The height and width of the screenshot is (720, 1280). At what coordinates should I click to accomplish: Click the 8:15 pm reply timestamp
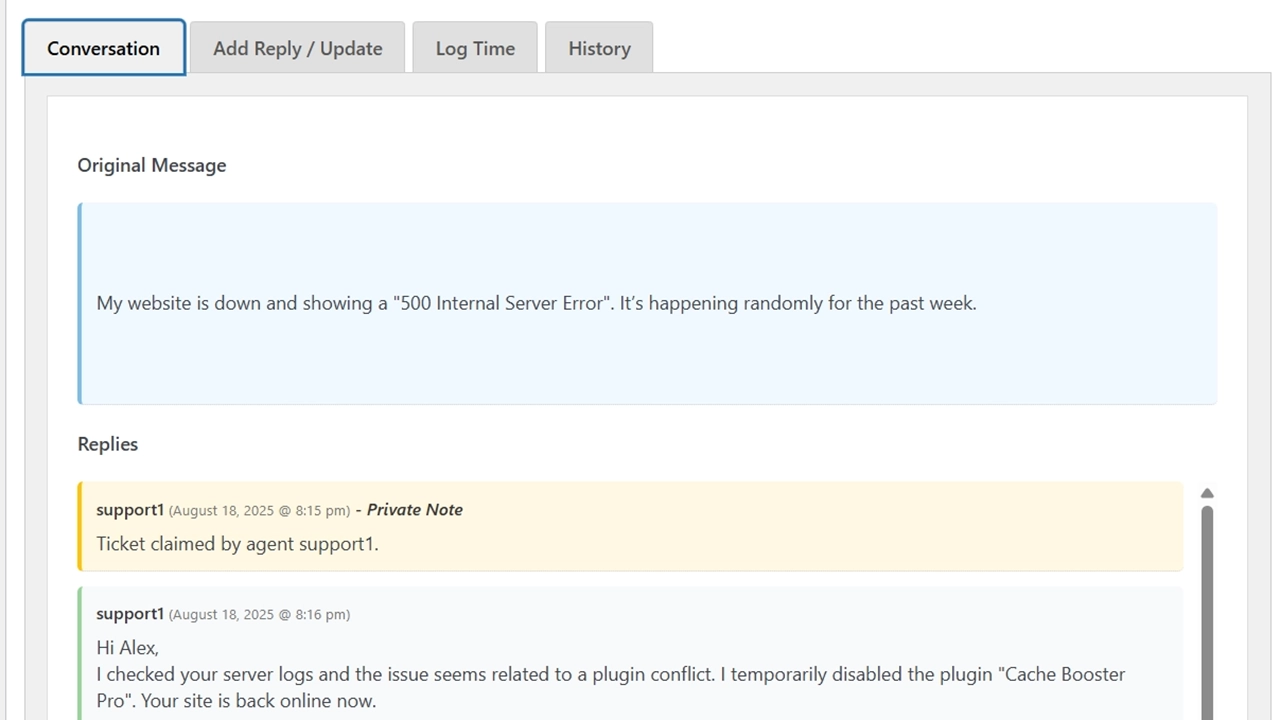click(259, 511)
